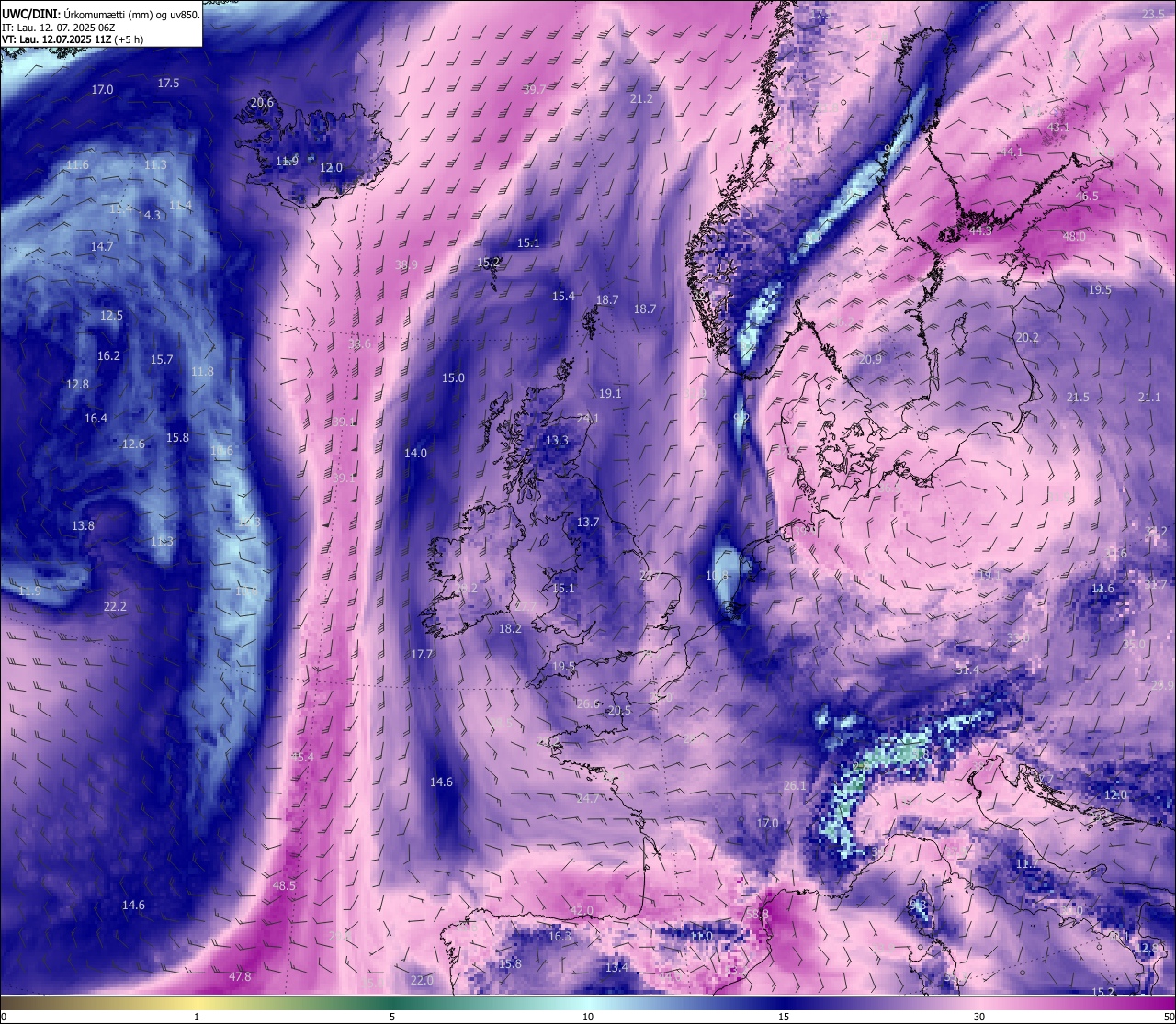Image resolution: width=1176 pixels, height=1024 pixels.
Task: Click the 20.5 value in the Channel
Action: tap(619, 711)
